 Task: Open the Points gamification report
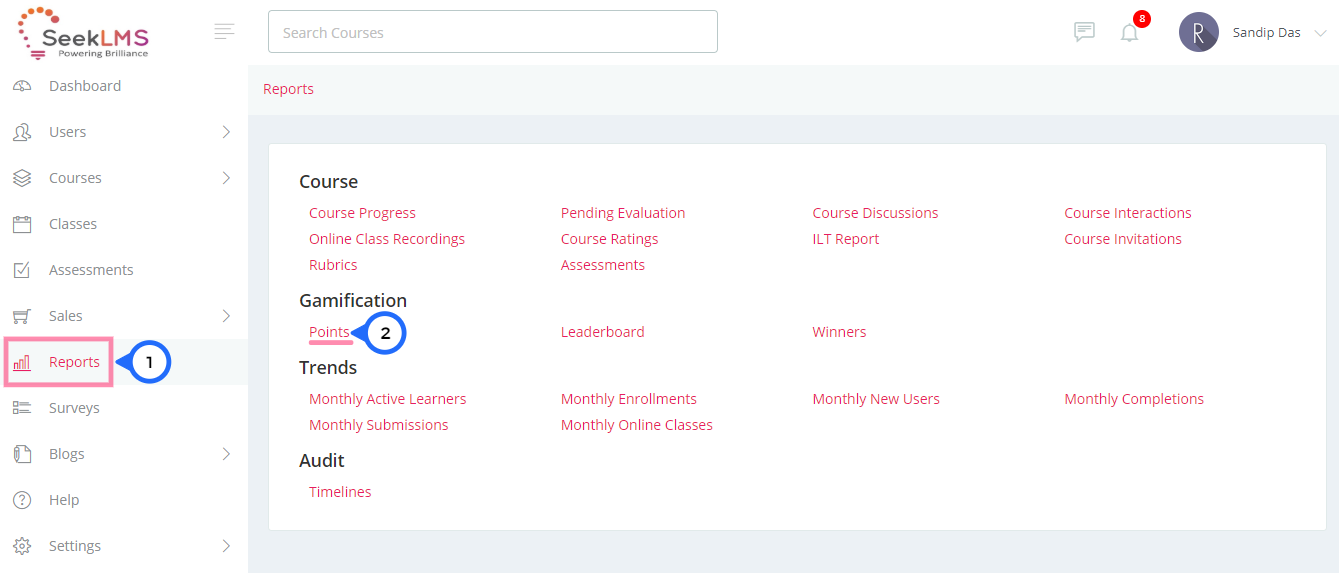point(329,332)
